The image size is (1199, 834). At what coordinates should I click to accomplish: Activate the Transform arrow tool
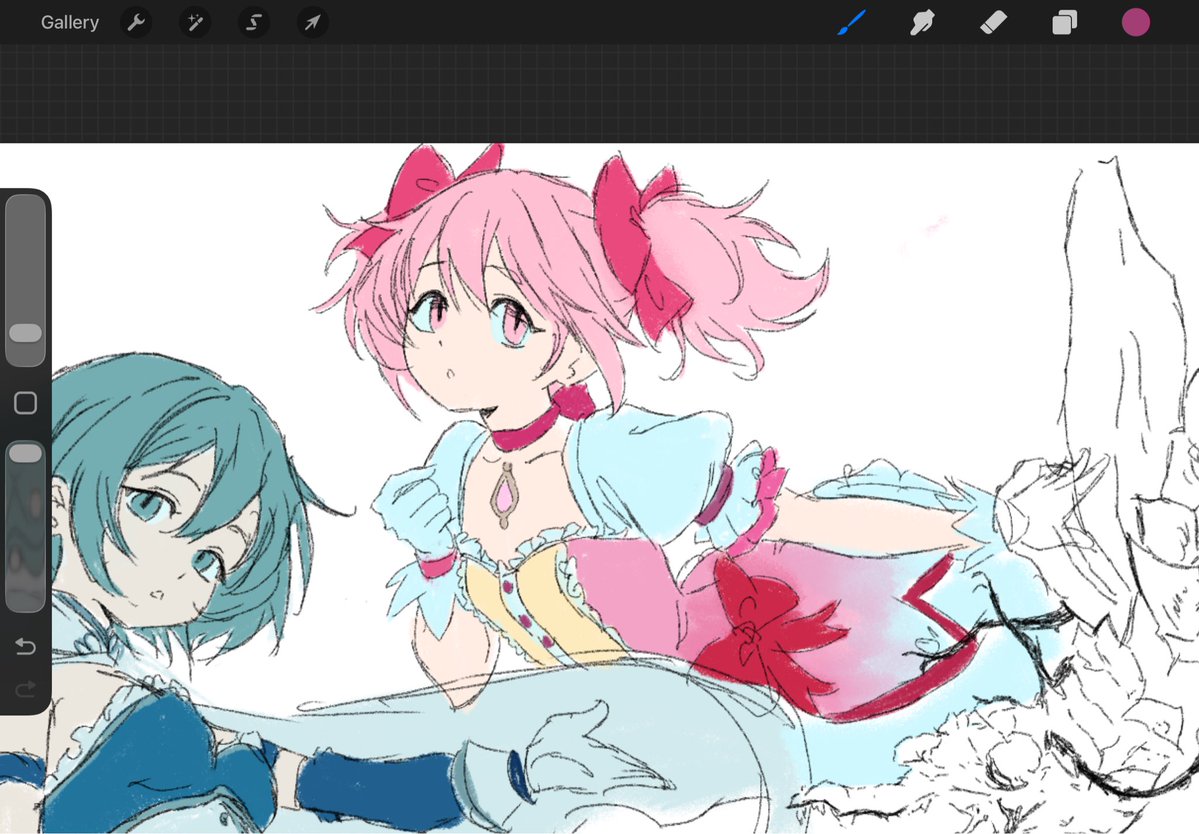[312, 22]
